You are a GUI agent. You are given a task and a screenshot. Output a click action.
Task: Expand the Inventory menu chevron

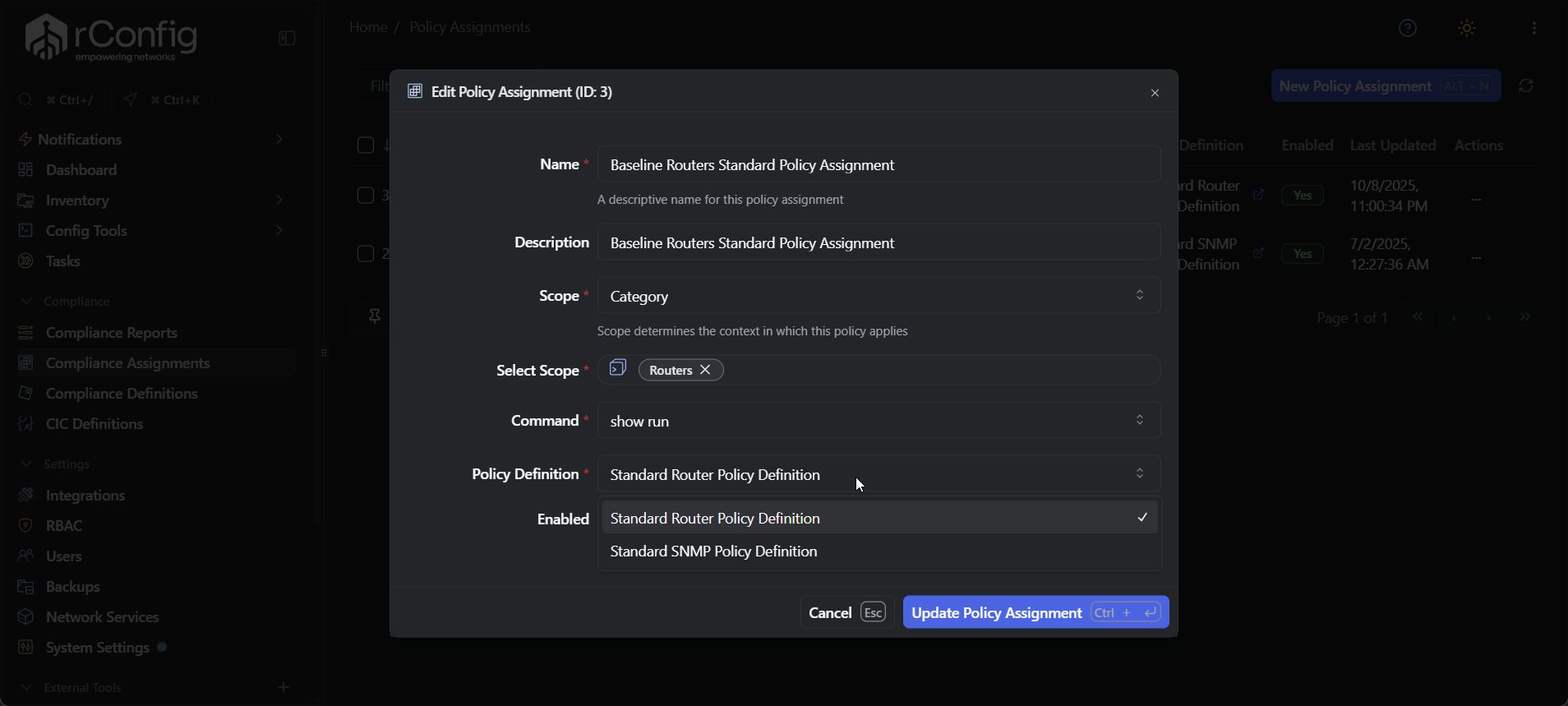click(x=279, y=200)
